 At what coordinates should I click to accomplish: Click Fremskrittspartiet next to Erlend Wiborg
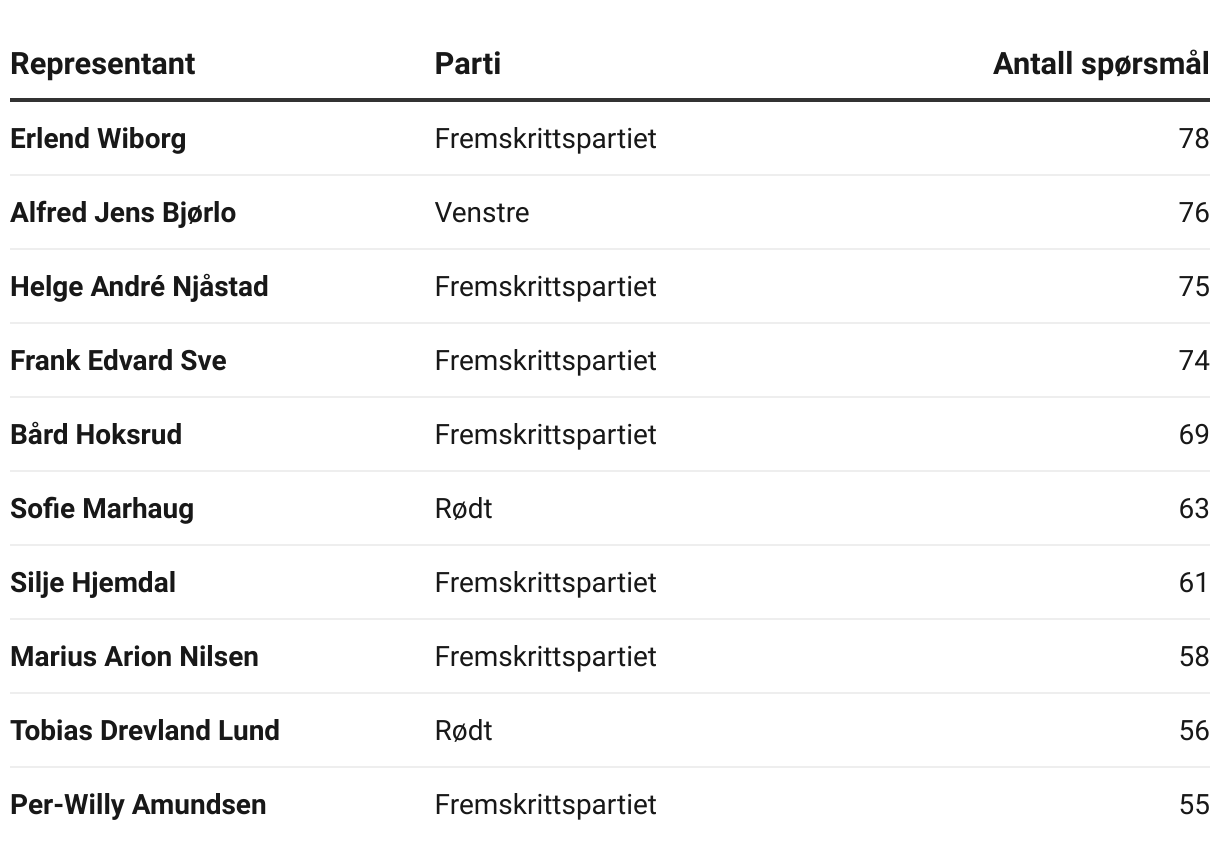click(546, 138)
